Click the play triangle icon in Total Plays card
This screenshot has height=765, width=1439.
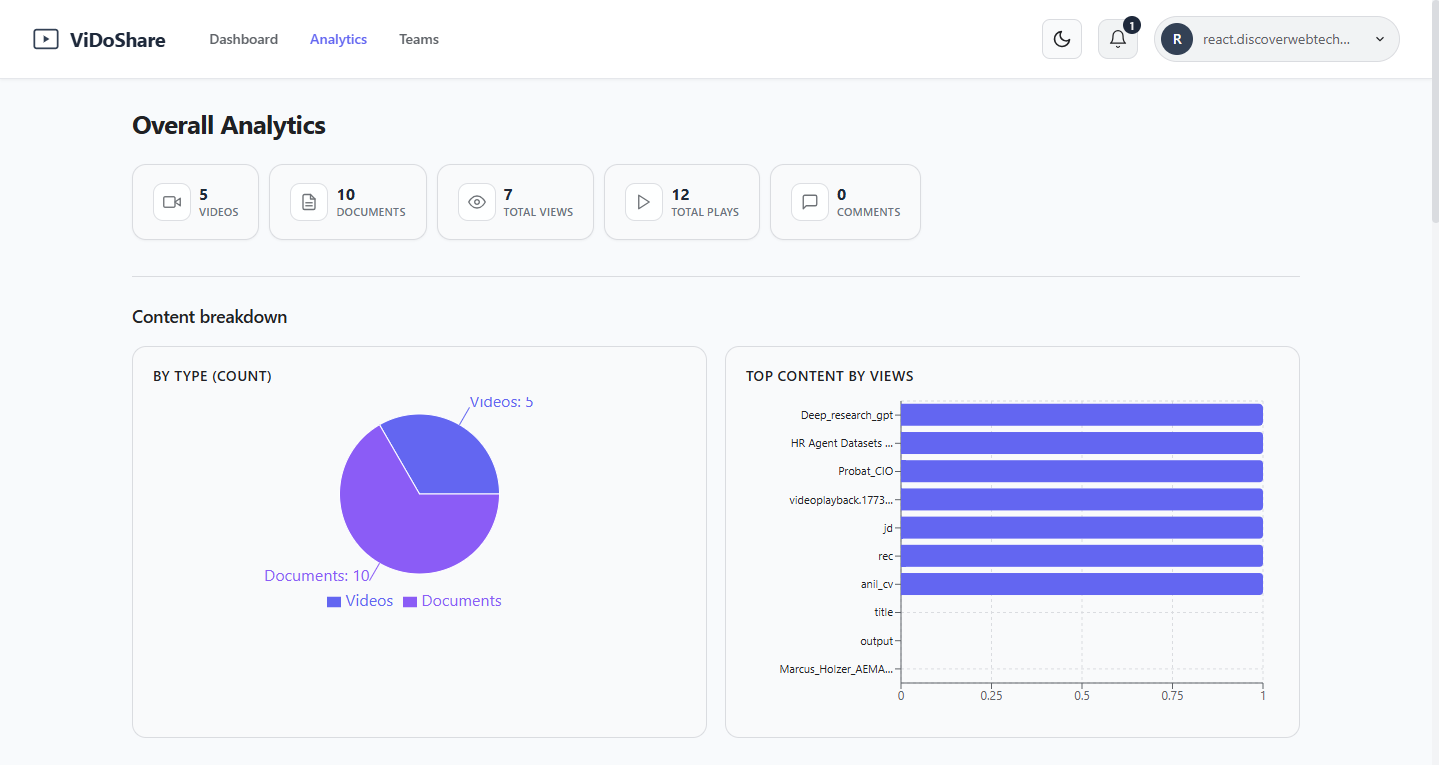(x=644, y=202)
